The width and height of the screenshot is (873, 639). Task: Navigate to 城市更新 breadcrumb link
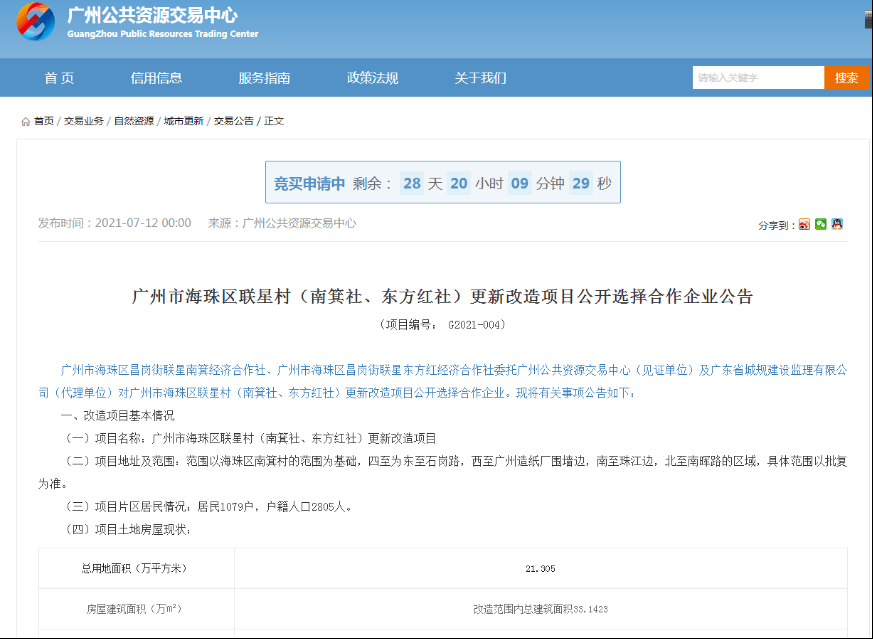(184, 121)
